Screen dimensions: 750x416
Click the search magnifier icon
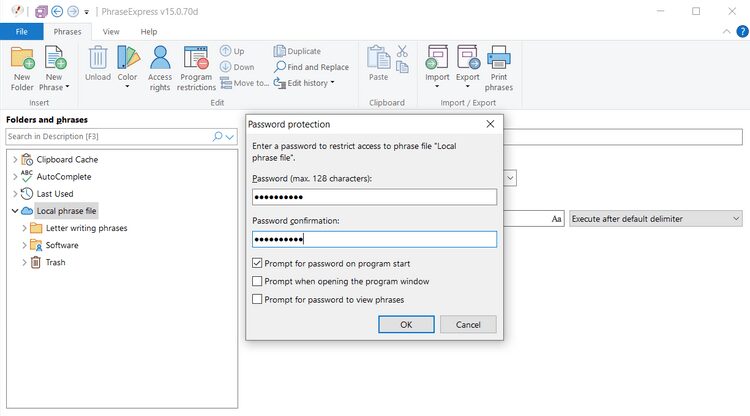(217, 136)
